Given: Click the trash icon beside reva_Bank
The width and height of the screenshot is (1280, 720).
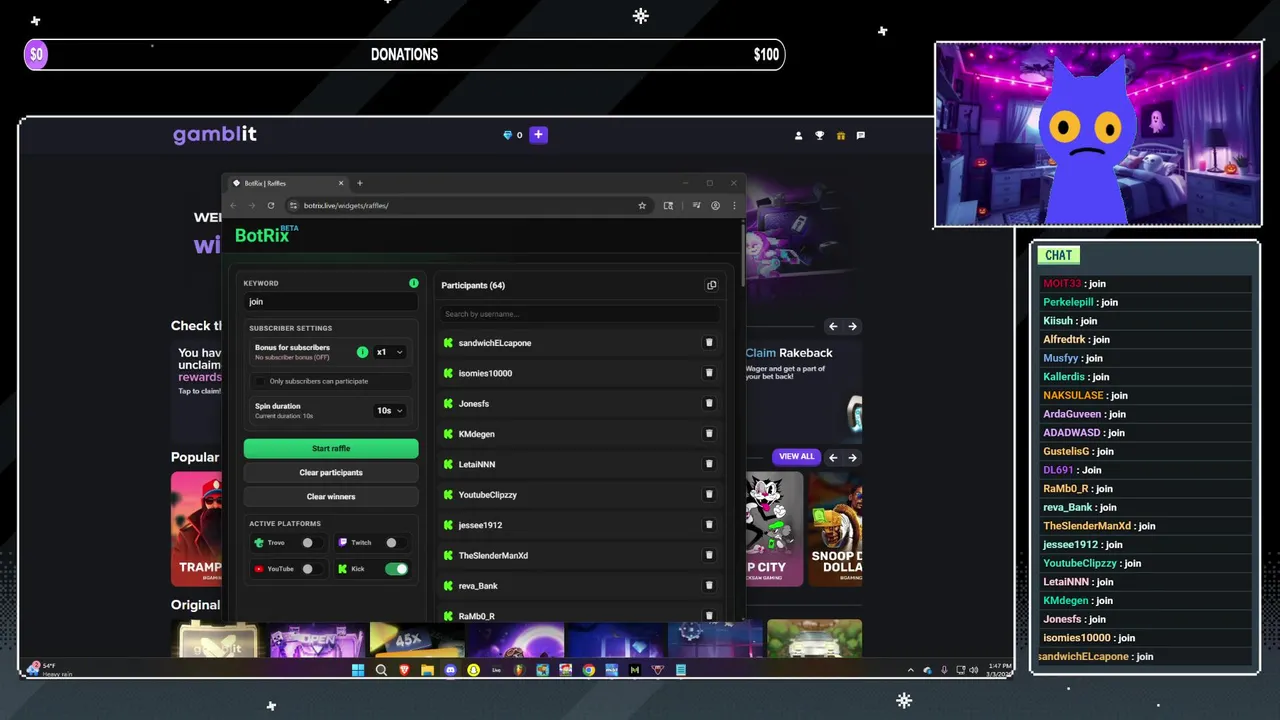Looking at the screenshot, I should click(x=709, y=585).
